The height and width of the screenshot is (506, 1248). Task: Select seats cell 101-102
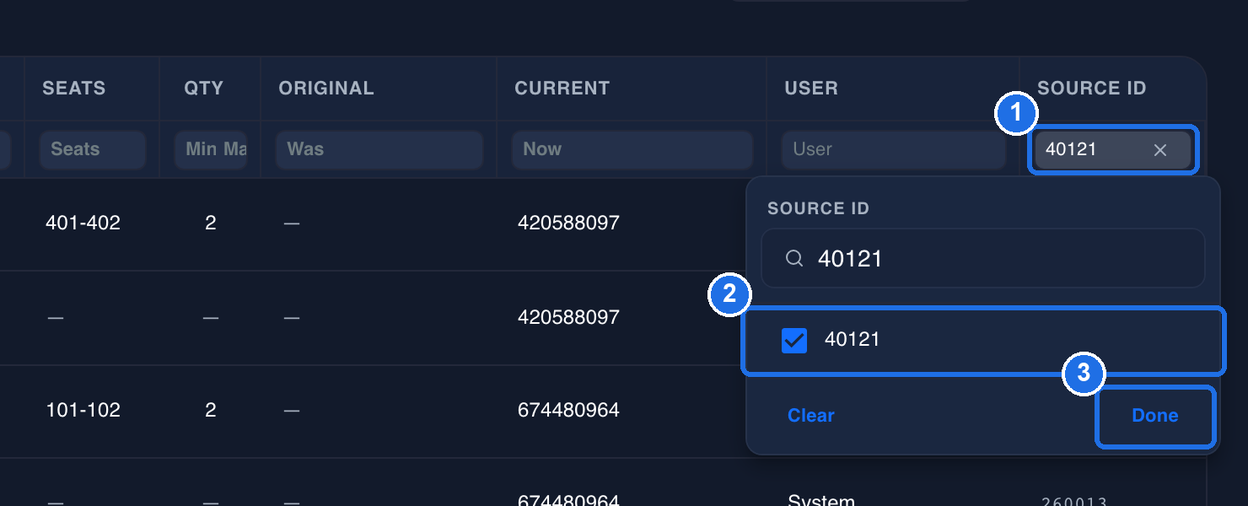click(x=83, y=410)
